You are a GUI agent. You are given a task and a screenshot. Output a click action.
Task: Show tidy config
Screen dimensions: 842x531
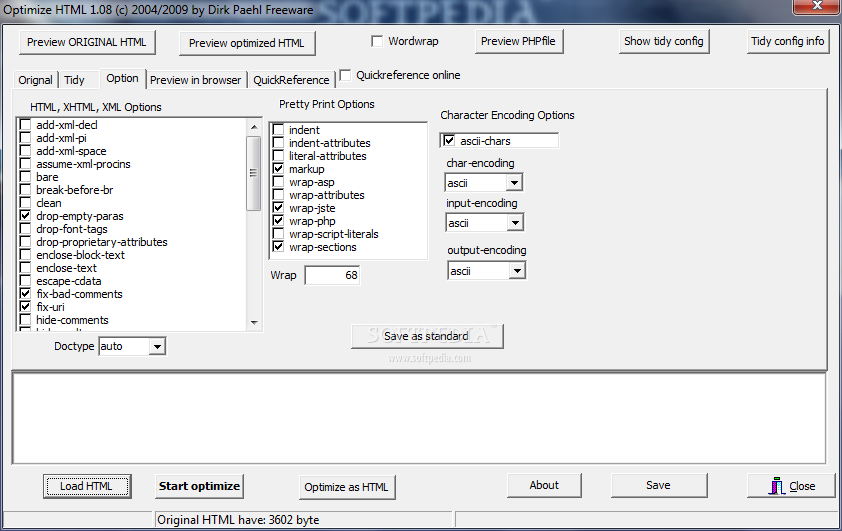point(664,41)
